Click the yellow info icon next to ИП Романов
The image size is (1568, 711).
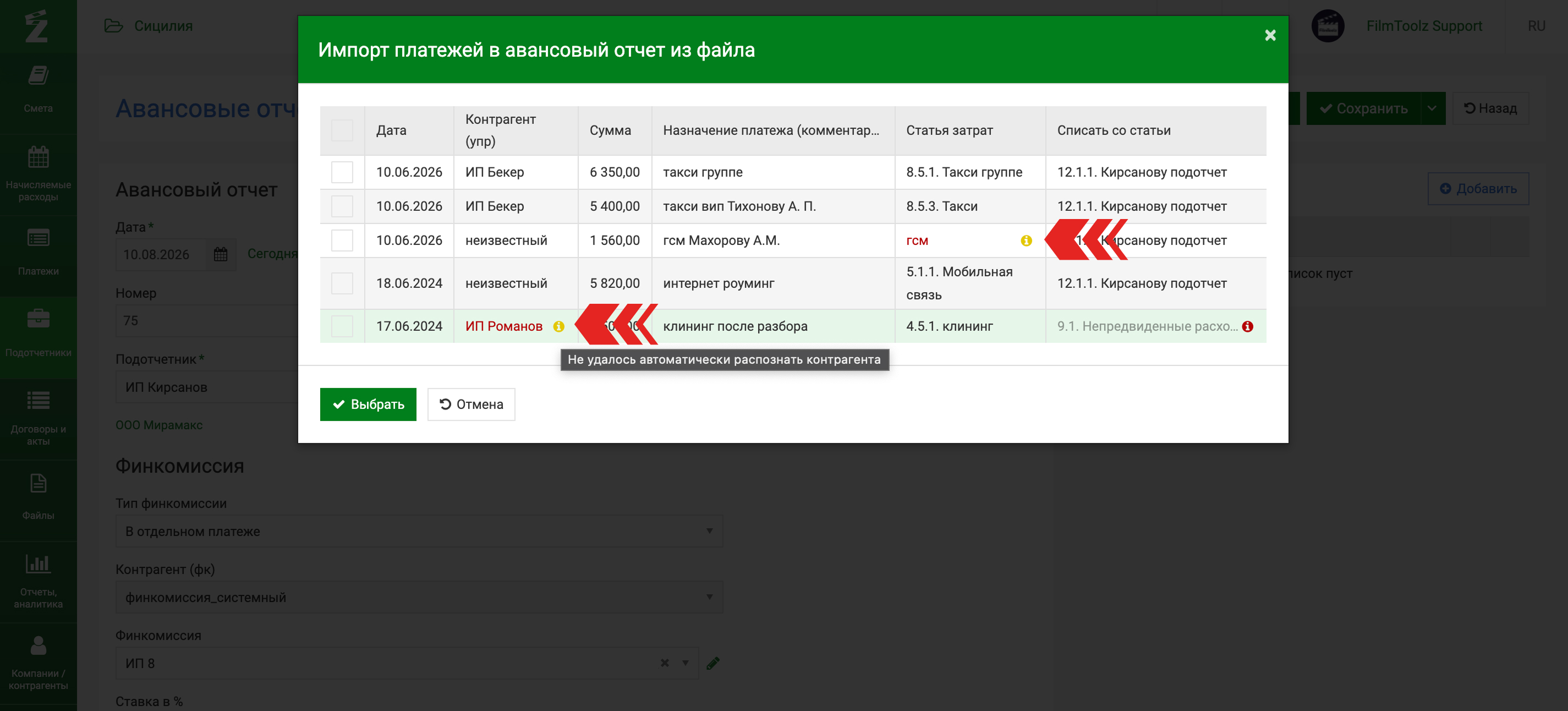[558, 326]
